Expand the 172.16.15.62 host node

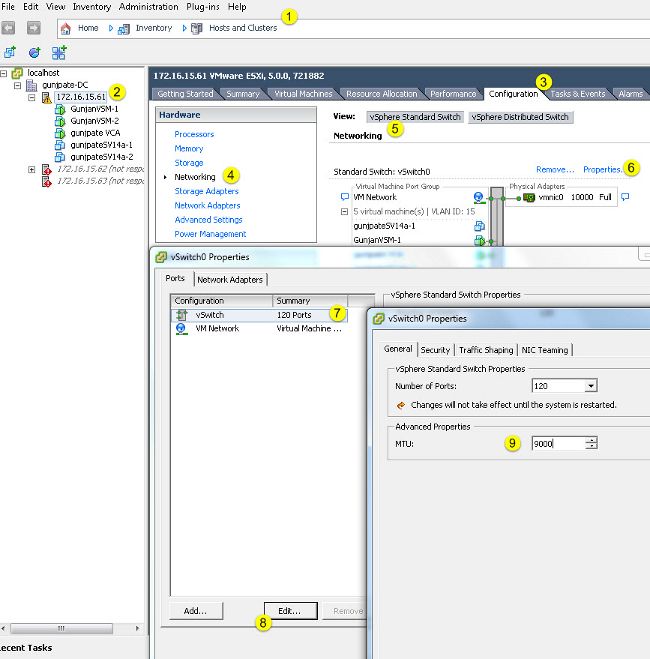coord(32,169)
